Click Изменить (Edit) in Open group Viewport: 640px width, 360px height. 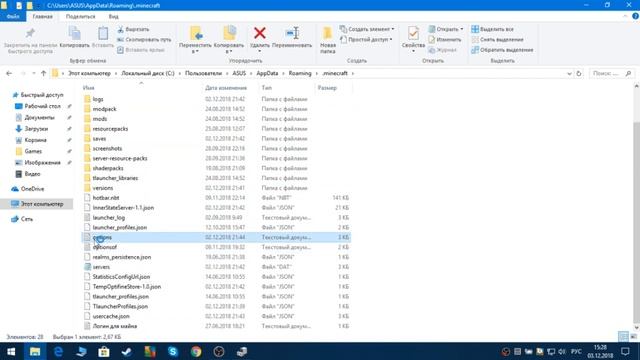[445, 40]
